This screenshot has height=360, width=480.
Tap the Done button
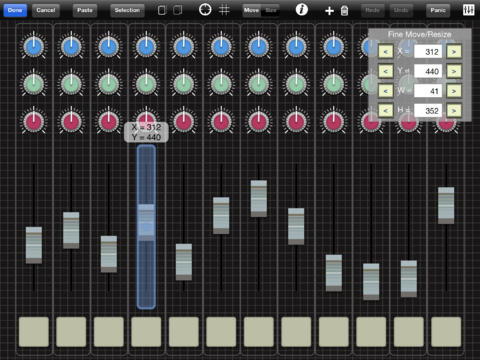pos(15,10)
